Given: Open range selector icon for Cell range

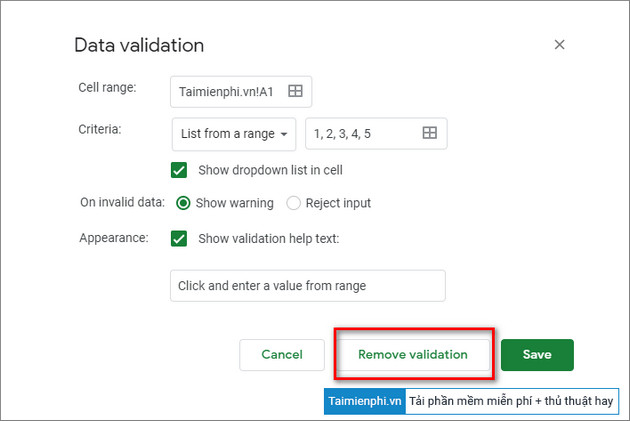Looking at the screenshot, I should point(295,91).
